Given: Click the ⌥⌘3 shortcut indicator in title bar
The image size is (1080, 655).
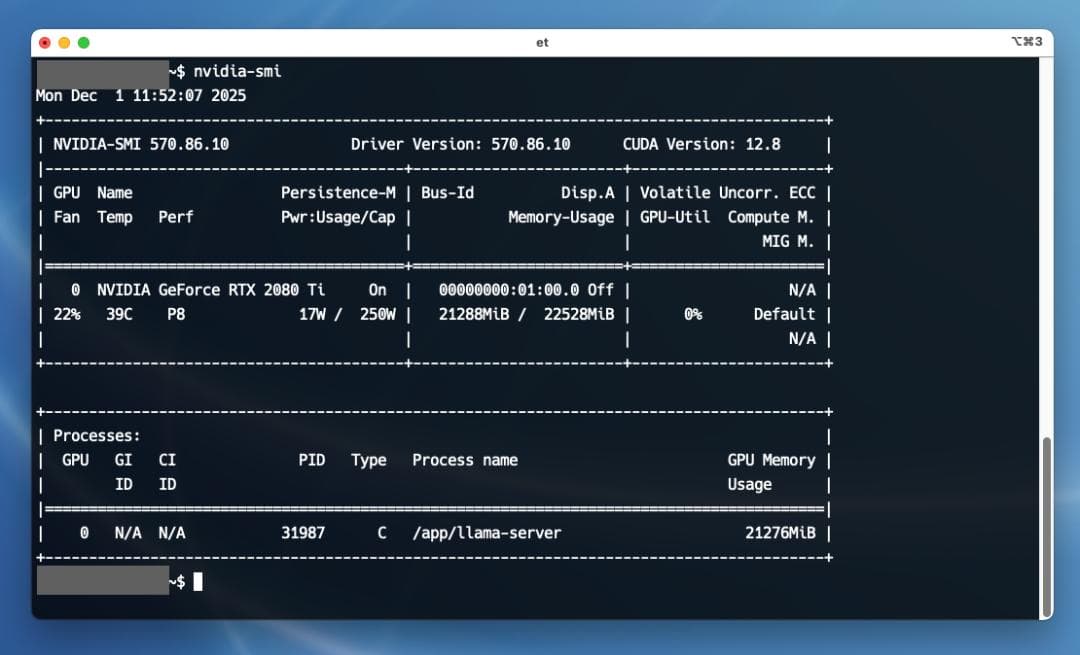Looking at the screenshot, I should [x=1027, y=42].
